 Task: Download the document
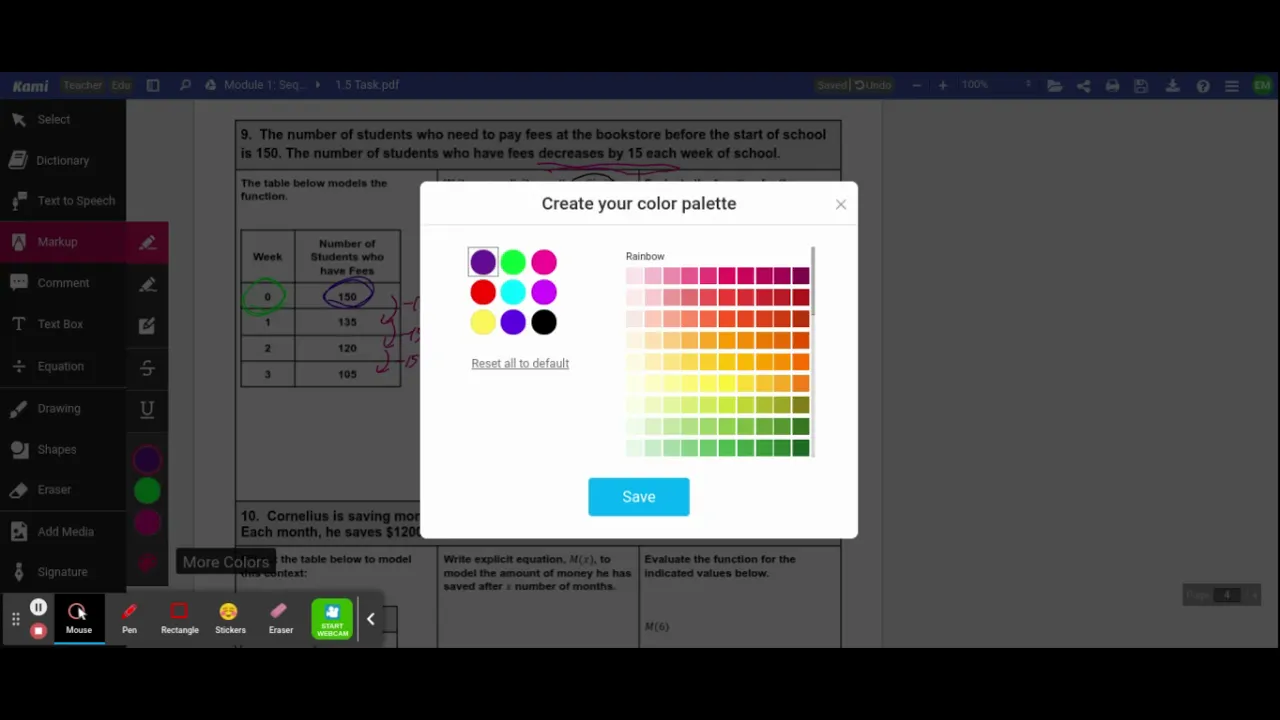pos(1173,86)
